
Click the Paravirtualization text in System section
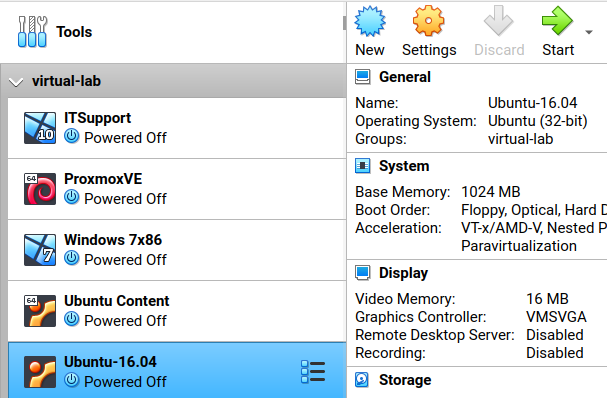[x=519, y=246]
